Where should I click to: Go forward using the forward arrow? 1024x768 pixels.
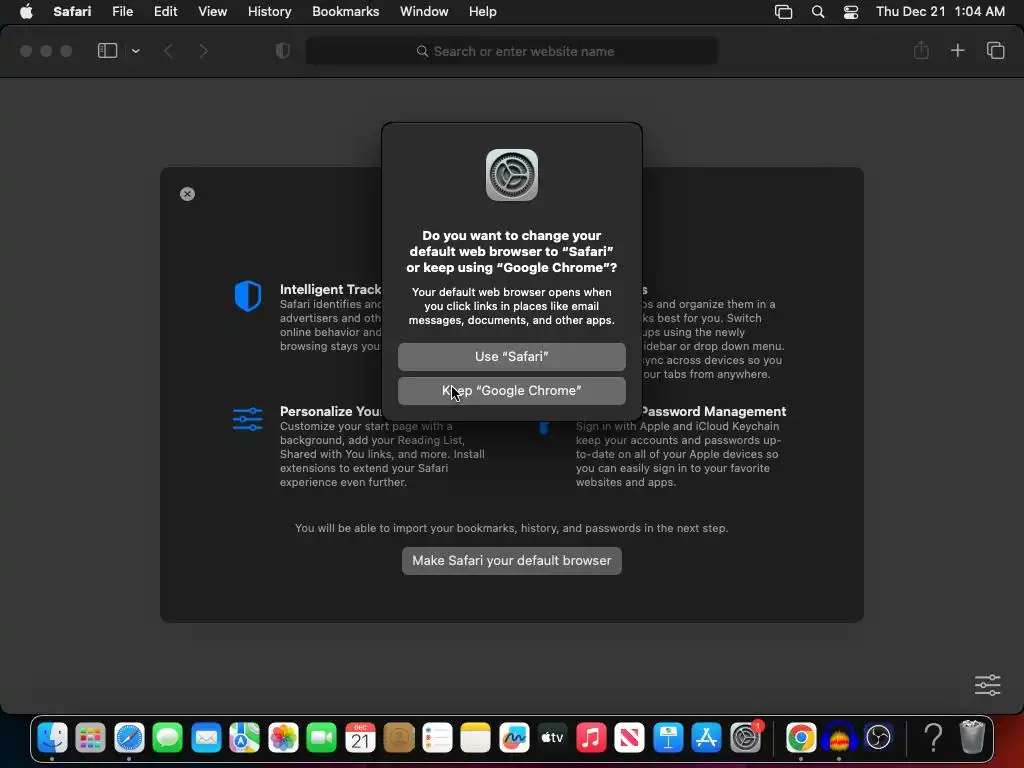tap(204, 51)
